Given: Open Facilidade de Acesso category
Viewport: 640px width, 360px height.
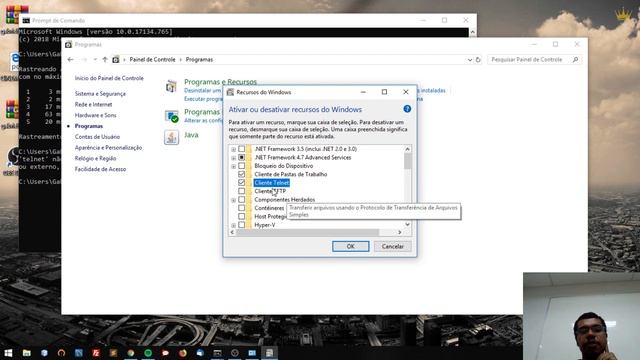Looking at the screenshot, I should 100,169.
